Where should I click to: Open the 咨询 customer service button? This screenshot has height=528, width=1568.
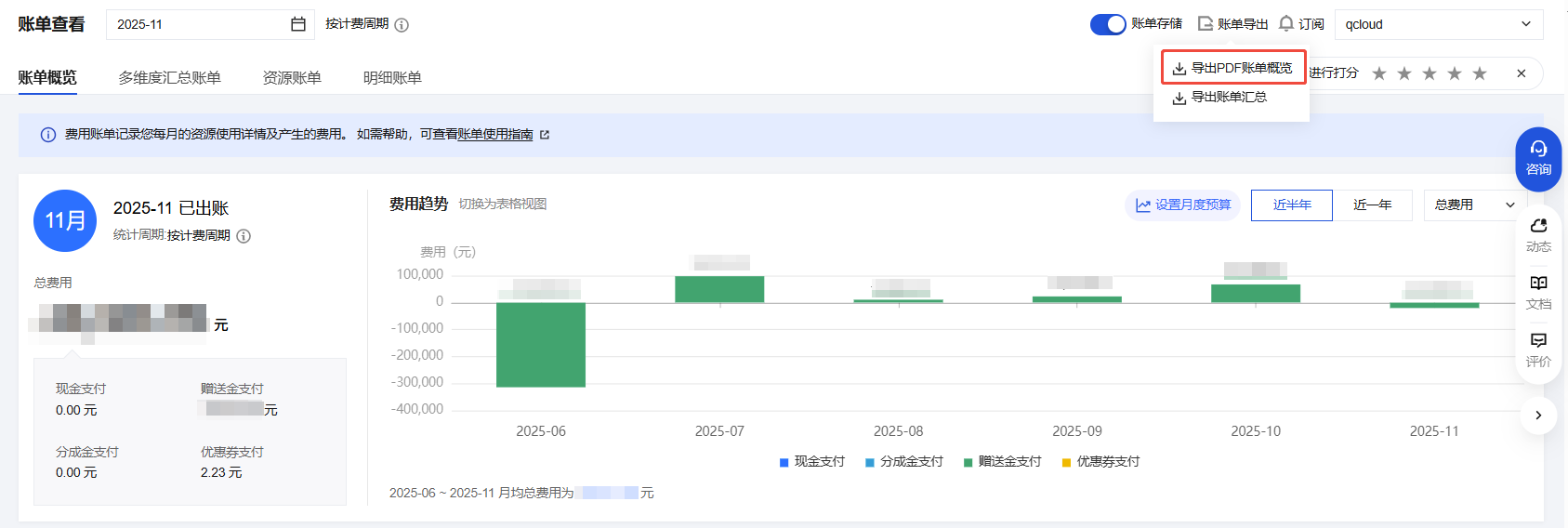point(1538,159)
